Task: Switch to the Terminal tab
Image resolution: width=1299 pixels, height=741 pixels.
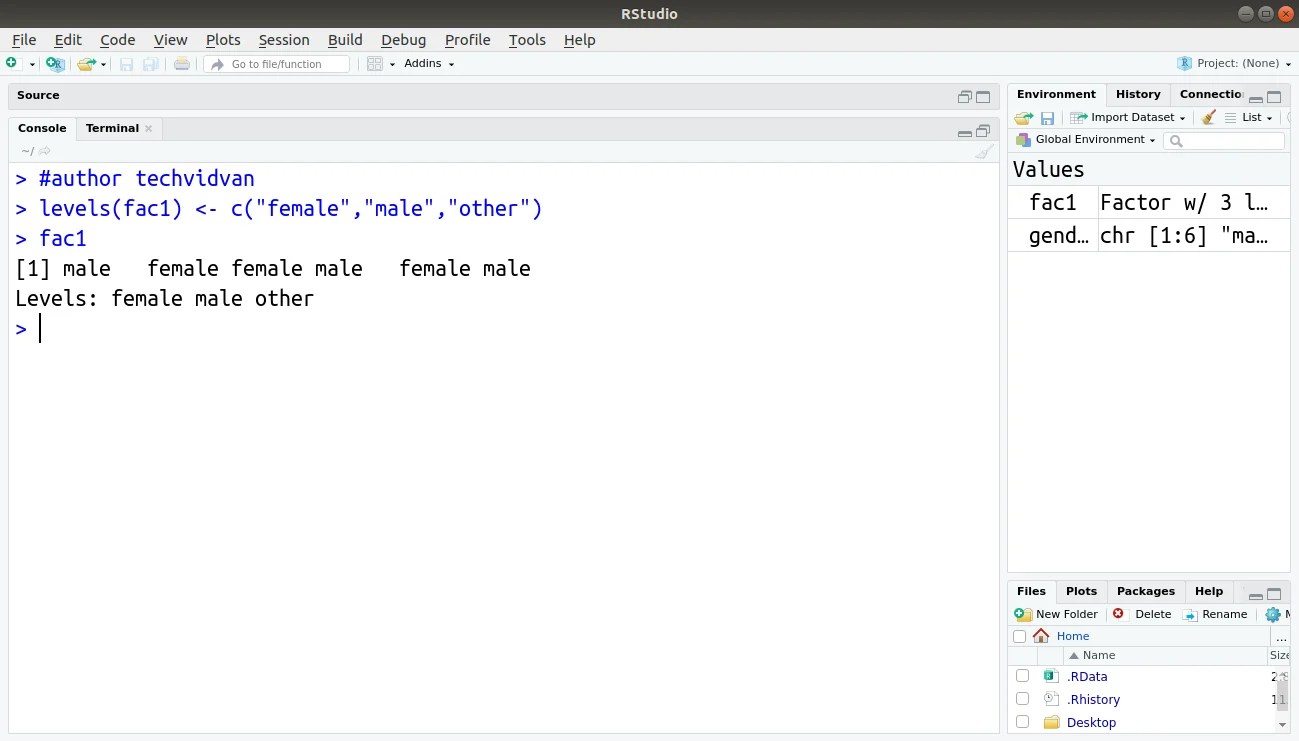Action: pos(112,129)
